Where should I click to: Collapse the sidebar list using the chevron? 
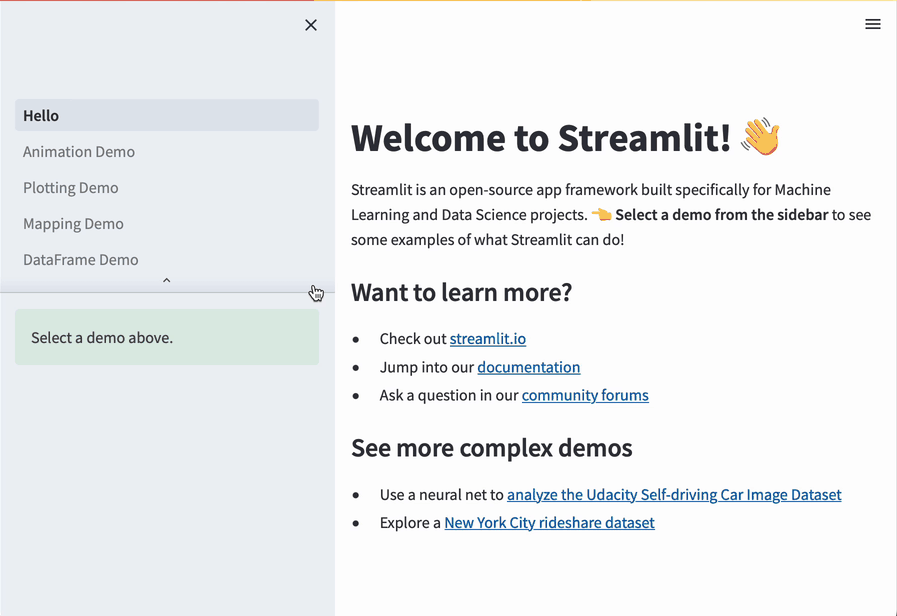point(166,281)
